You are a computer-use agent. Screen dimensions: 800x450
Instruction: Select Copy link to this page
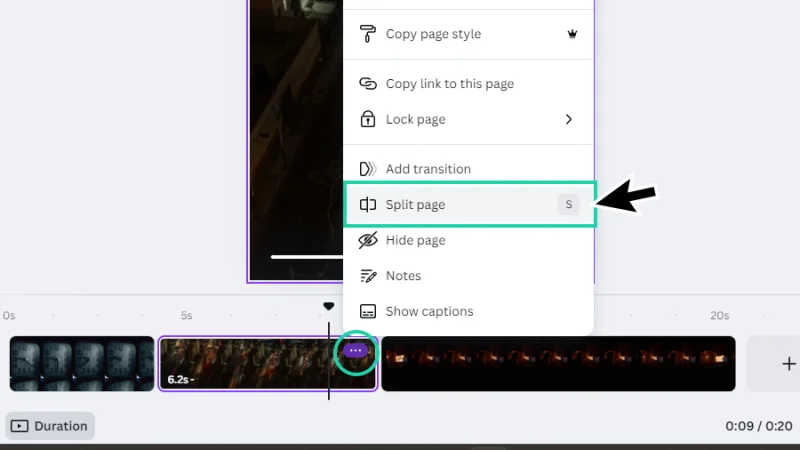pos(450,84)
